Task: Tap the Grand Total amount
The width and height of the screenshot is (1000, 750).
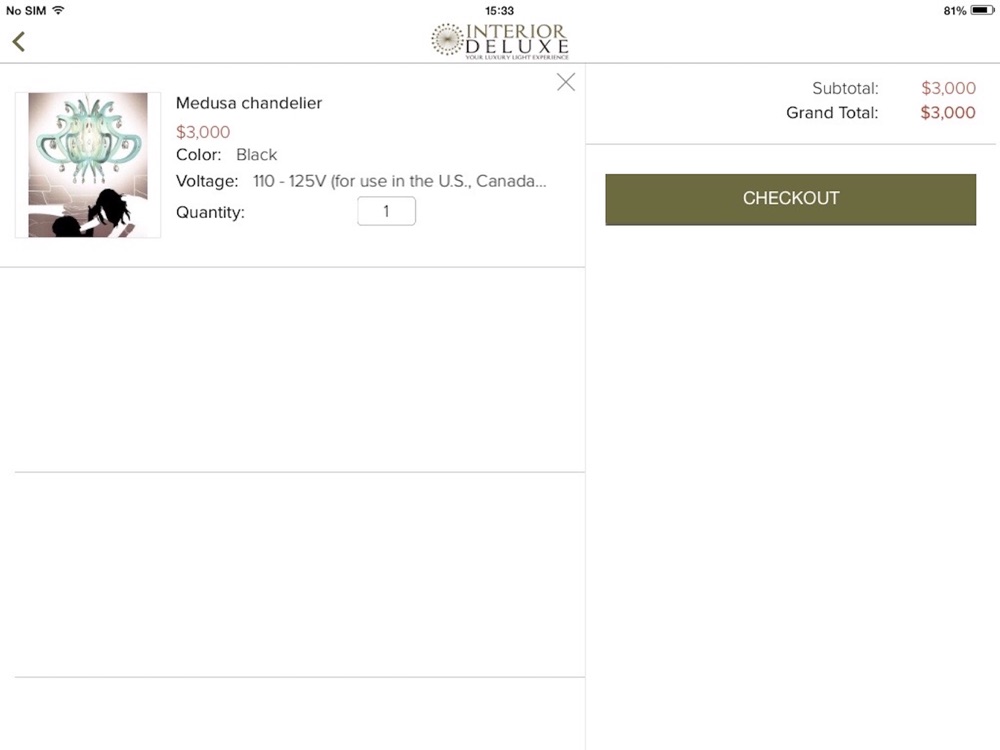Action: pos(948,113)
